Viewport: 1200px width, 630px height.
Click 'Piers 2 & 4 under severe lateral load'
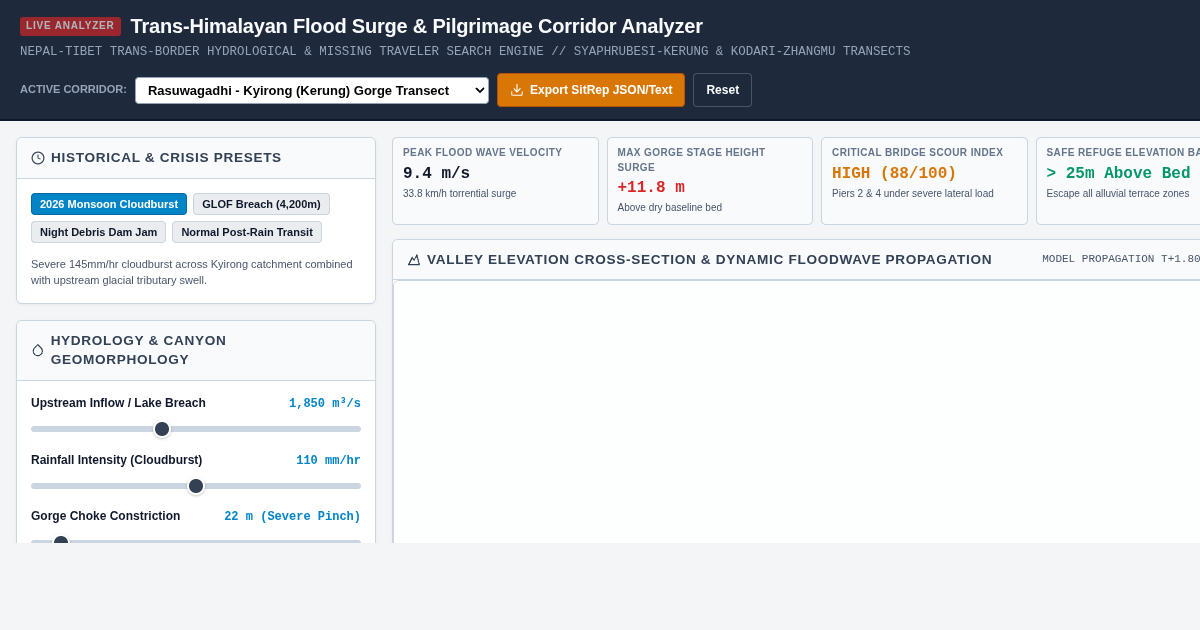point(913,194)
